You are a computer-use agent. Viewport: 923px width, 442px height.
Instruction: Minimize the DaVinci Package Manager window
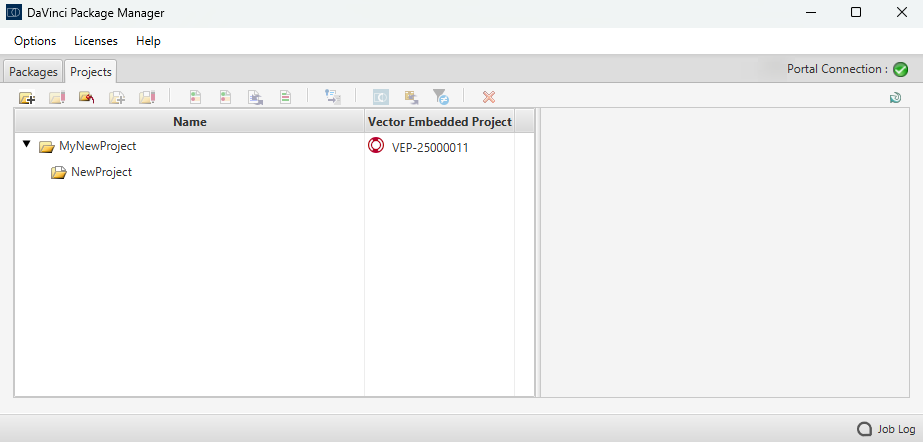[811, 12]
